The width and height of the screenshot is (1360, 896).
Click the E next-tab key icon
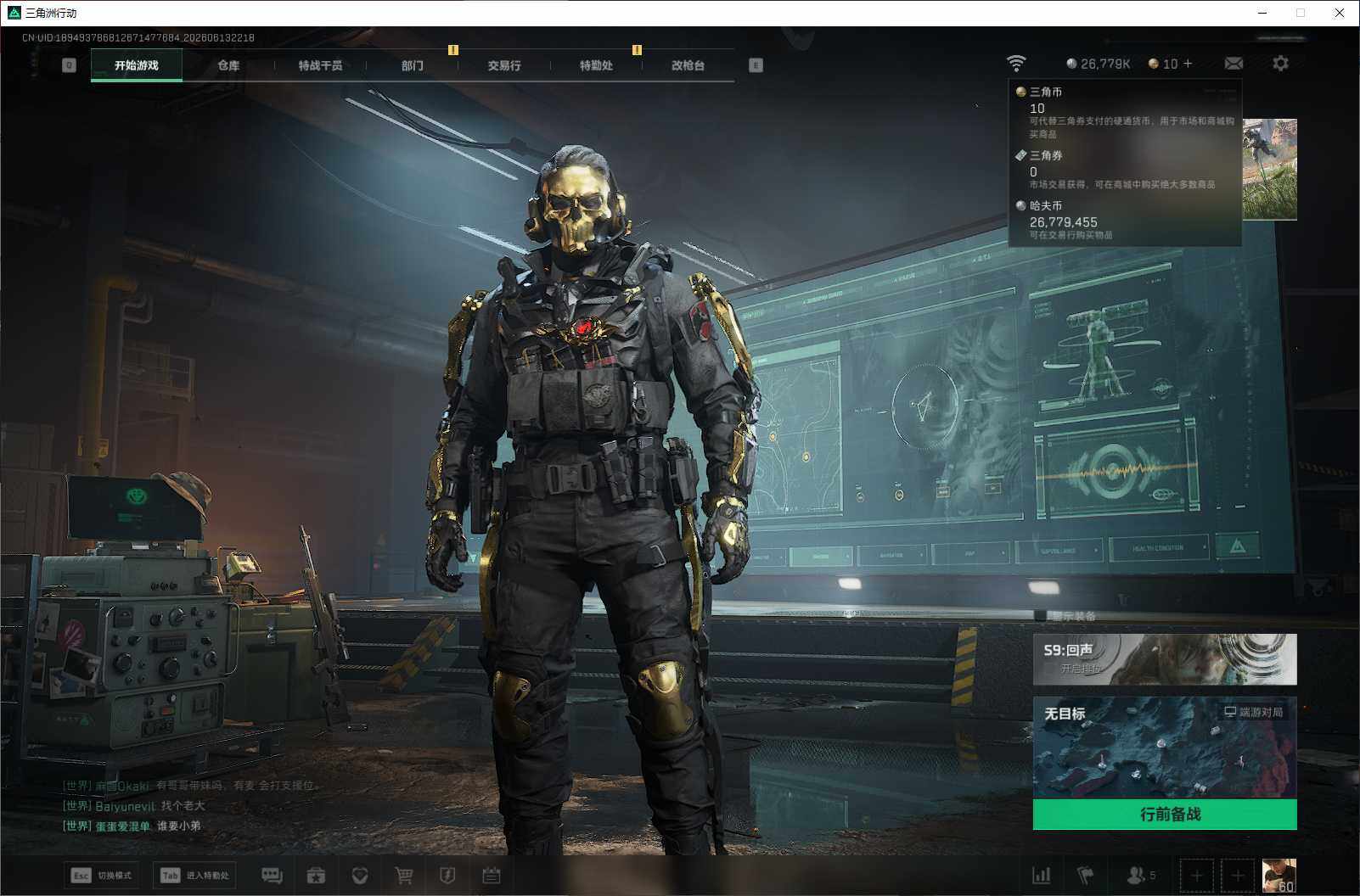tap(756, 65)
